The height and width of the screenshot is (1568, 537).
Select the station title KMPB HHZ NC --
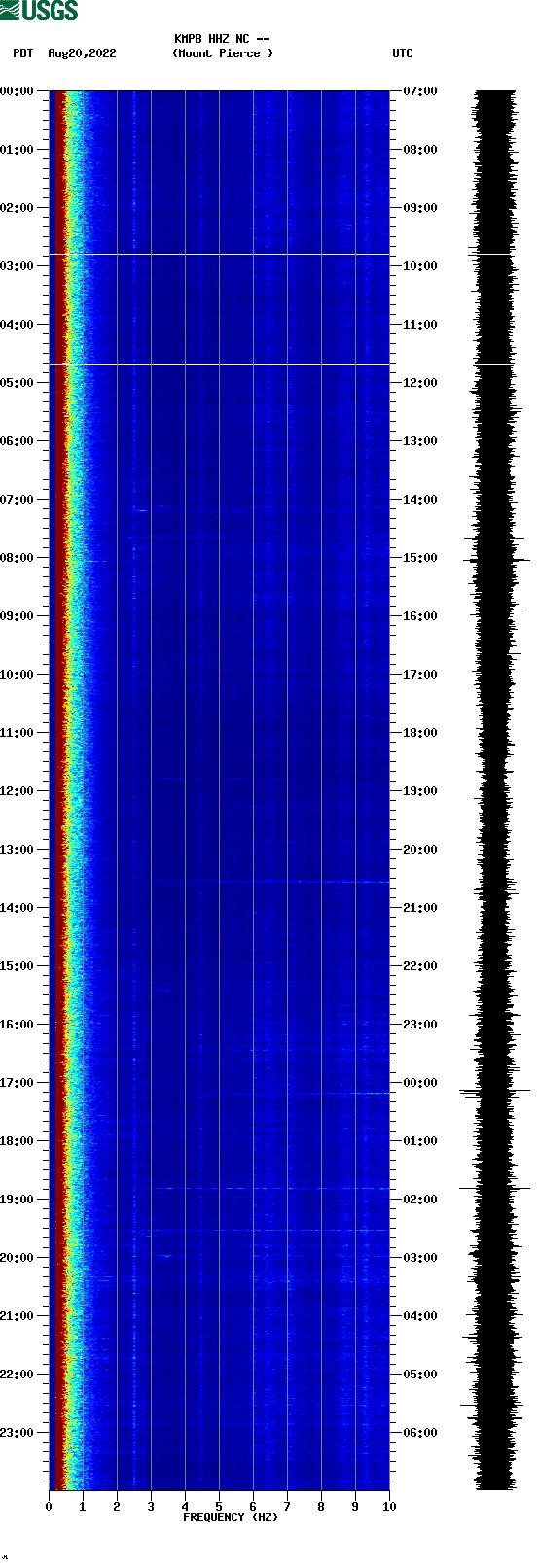(x=223, y=39)
